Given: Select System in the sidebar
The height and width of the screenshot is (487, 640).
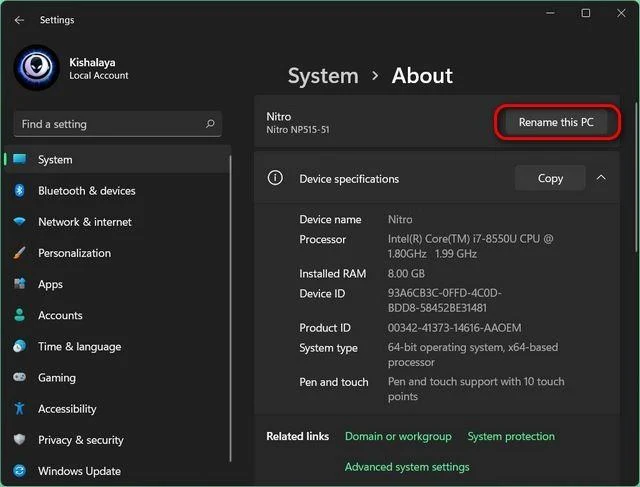Looking at the screenshot, I should click(x=118, y=160).
